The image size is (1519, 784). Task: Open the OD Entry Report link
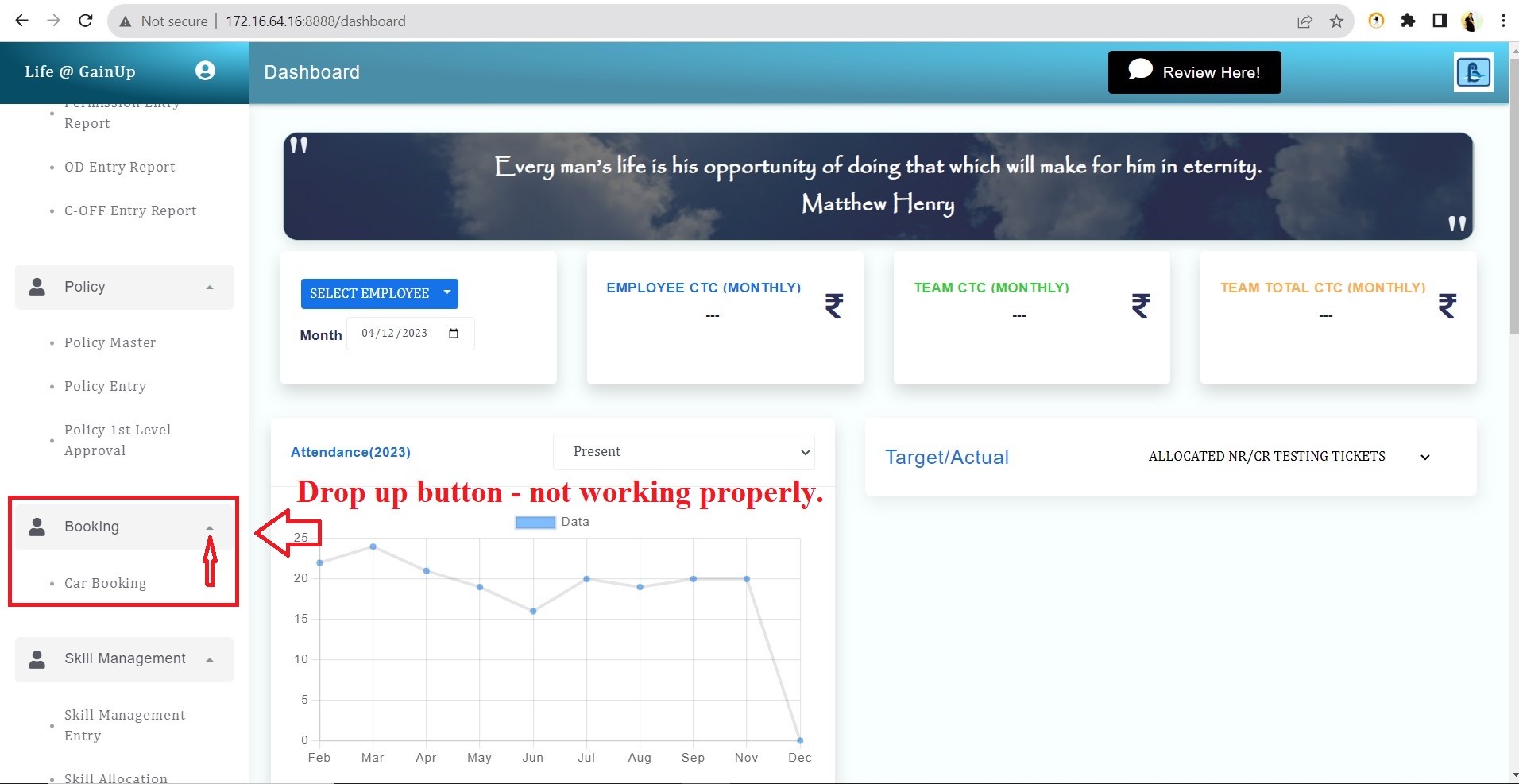pos(119,167)
